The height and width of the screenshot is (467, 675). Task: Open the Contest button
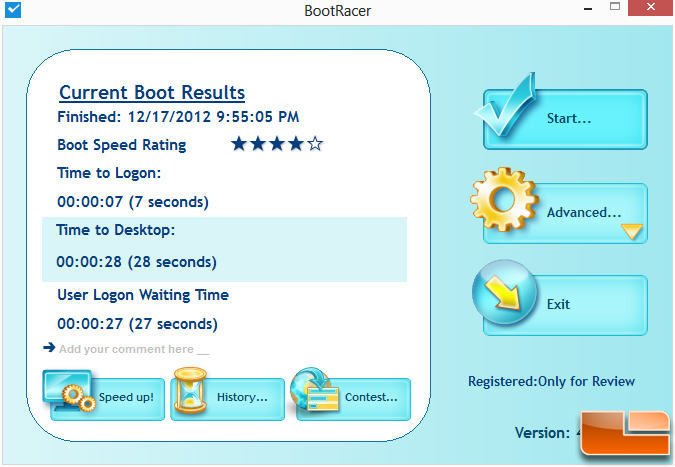[353, 399]
